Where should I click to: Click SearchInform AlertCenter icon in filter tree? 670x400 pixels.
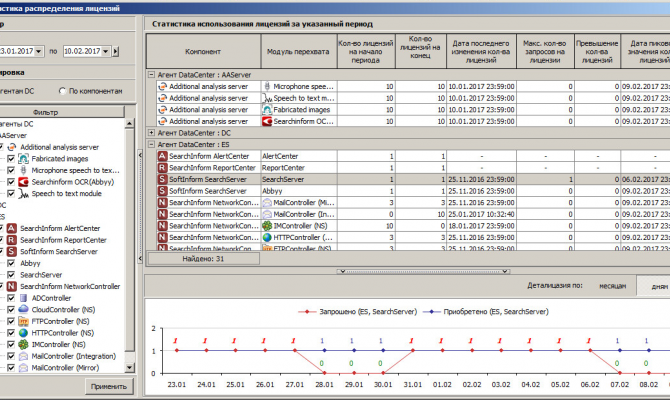tap(12, 228)
